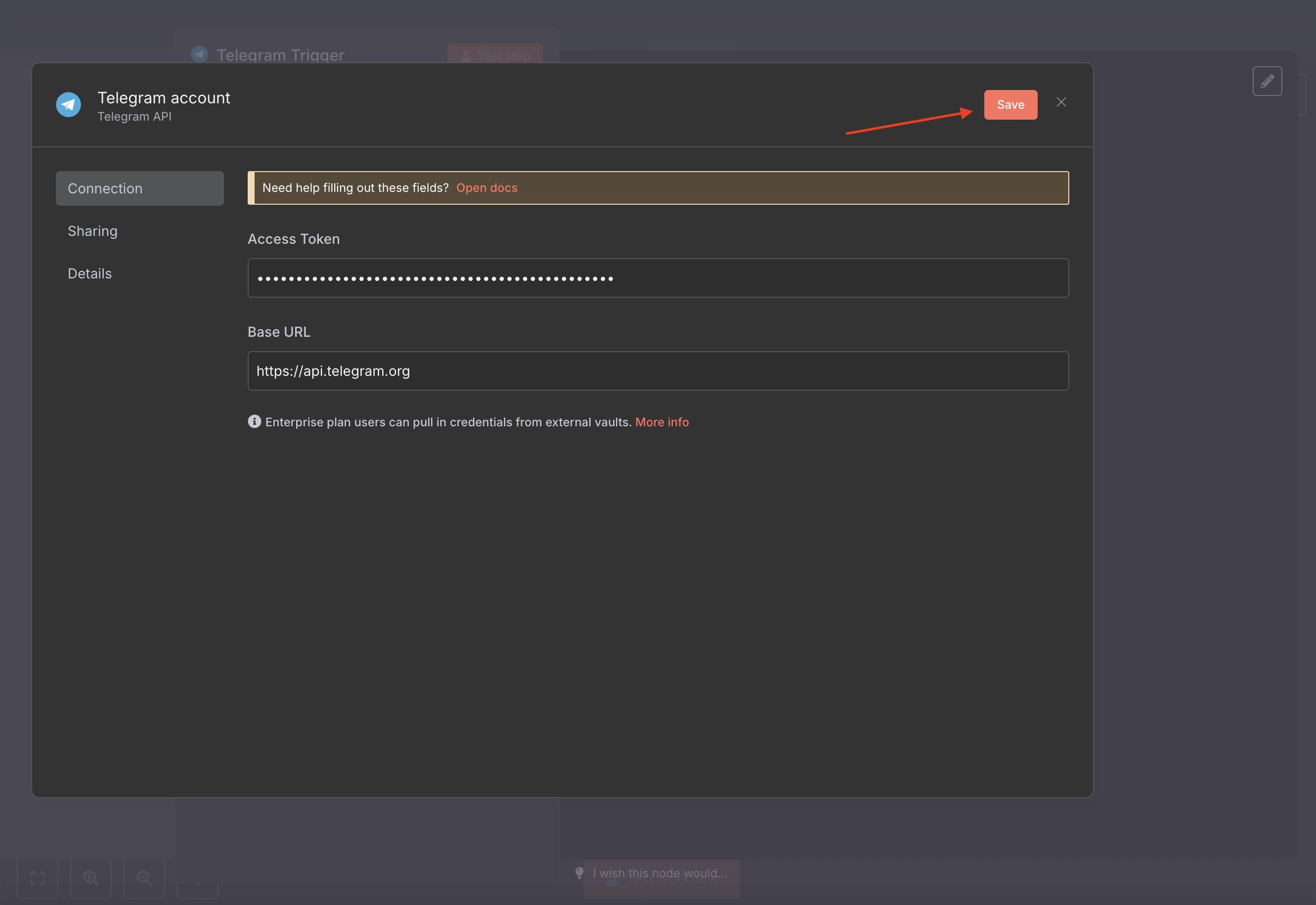Click the Base URL input field
Image resolution: width=1316 pixels, height=905 pixels.
(x=658, y=371)
